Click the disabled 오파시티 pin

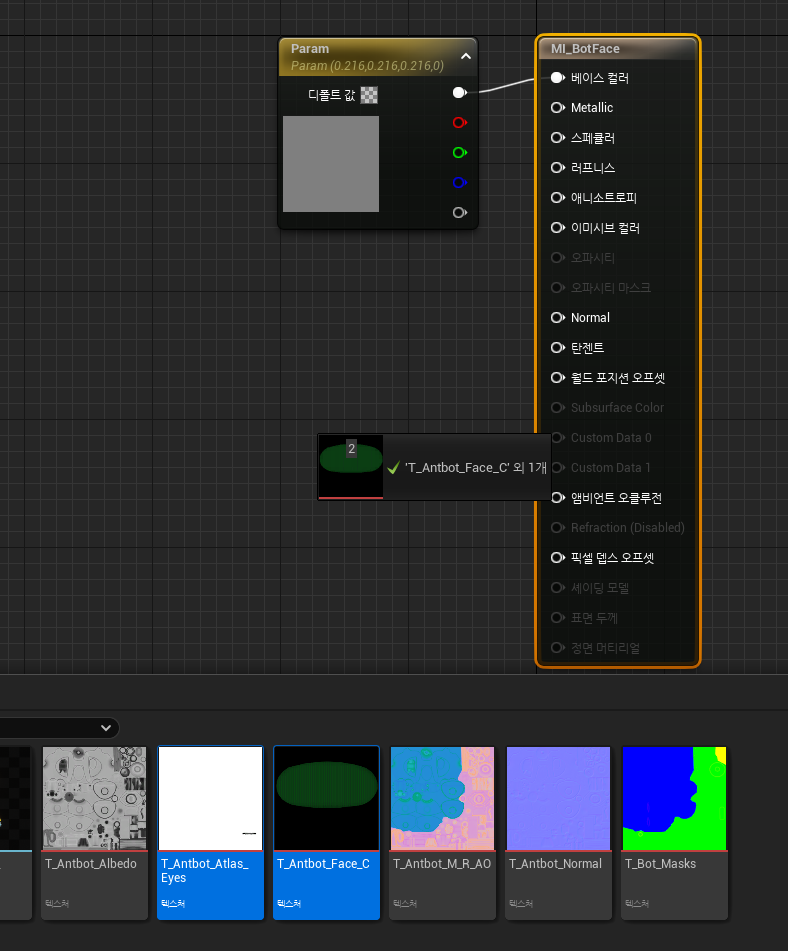(557, 258)
